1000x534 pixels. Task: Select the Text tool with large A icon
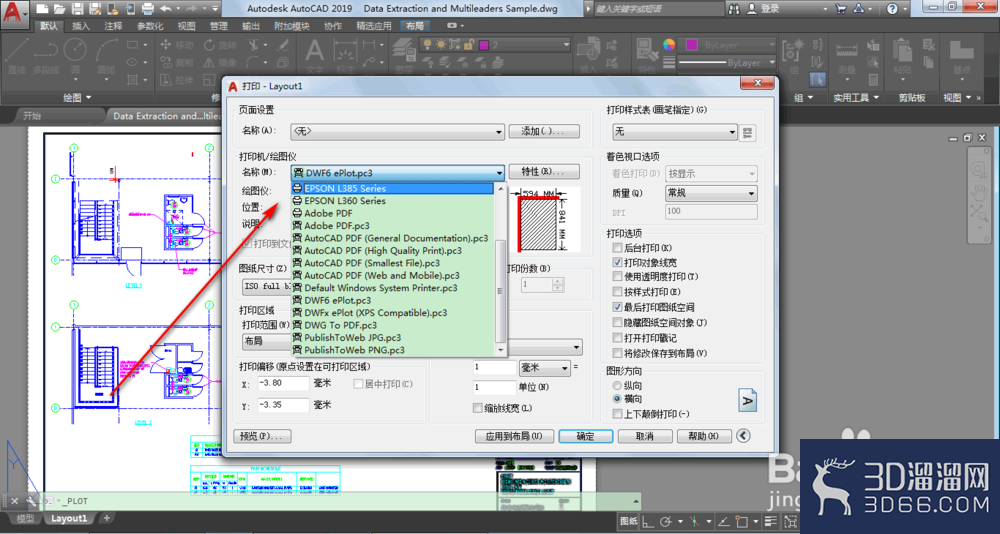(x=314, y=56)
